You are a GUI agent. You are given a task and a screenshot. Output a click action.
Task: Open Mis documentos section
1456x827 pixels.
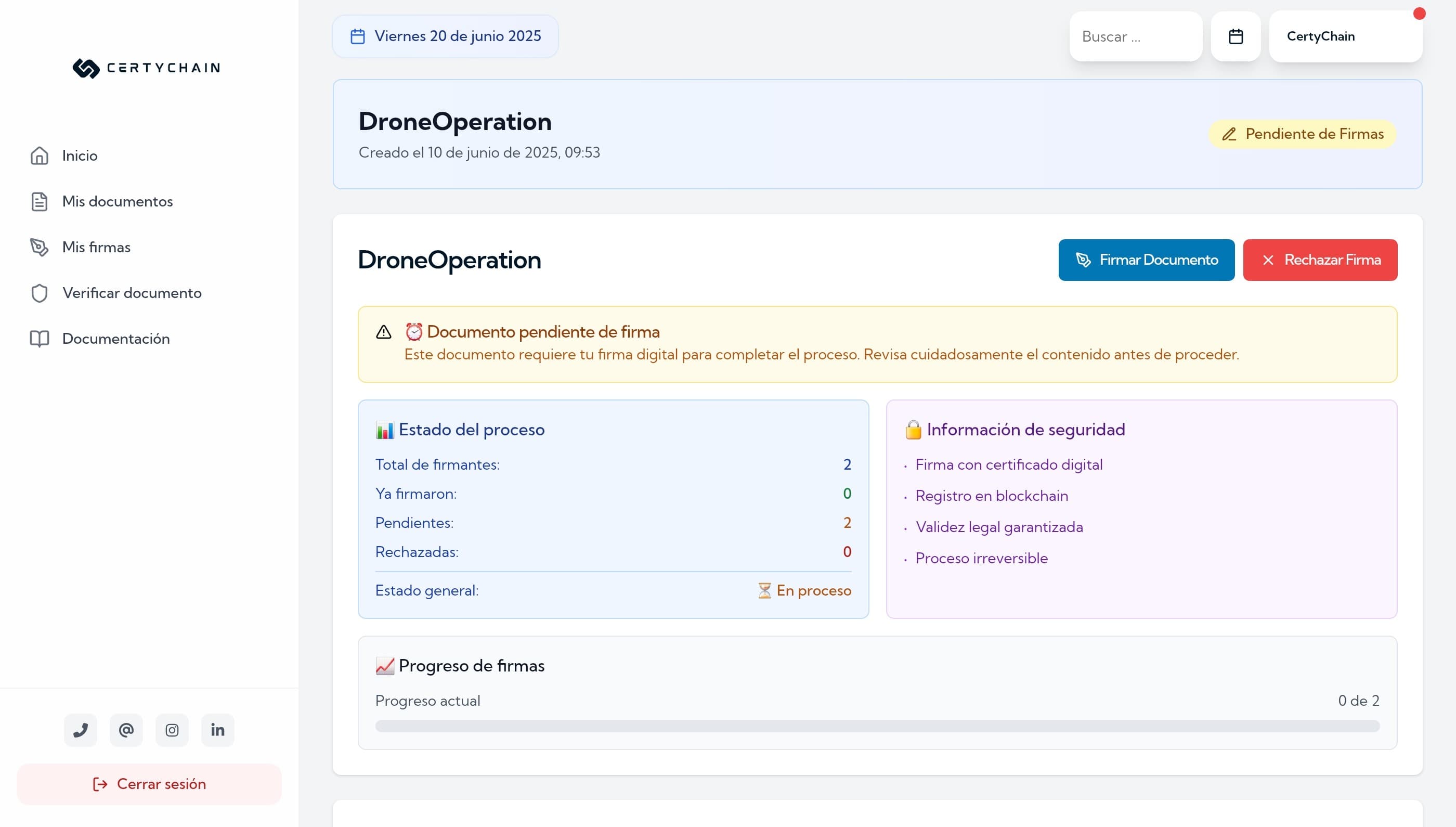click(117, 202)
